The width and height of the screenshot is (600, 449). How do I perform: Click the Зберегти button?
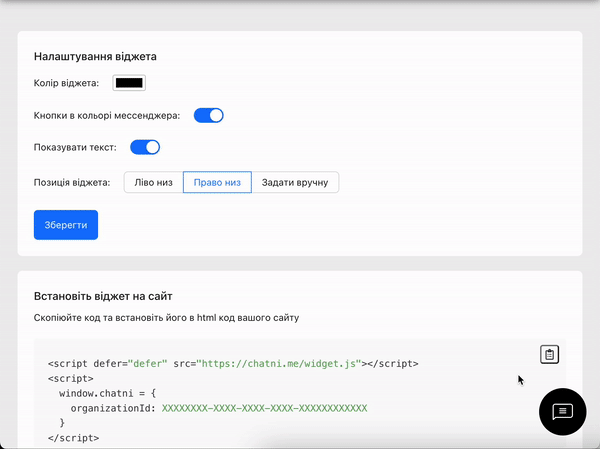tap(66, 225)
